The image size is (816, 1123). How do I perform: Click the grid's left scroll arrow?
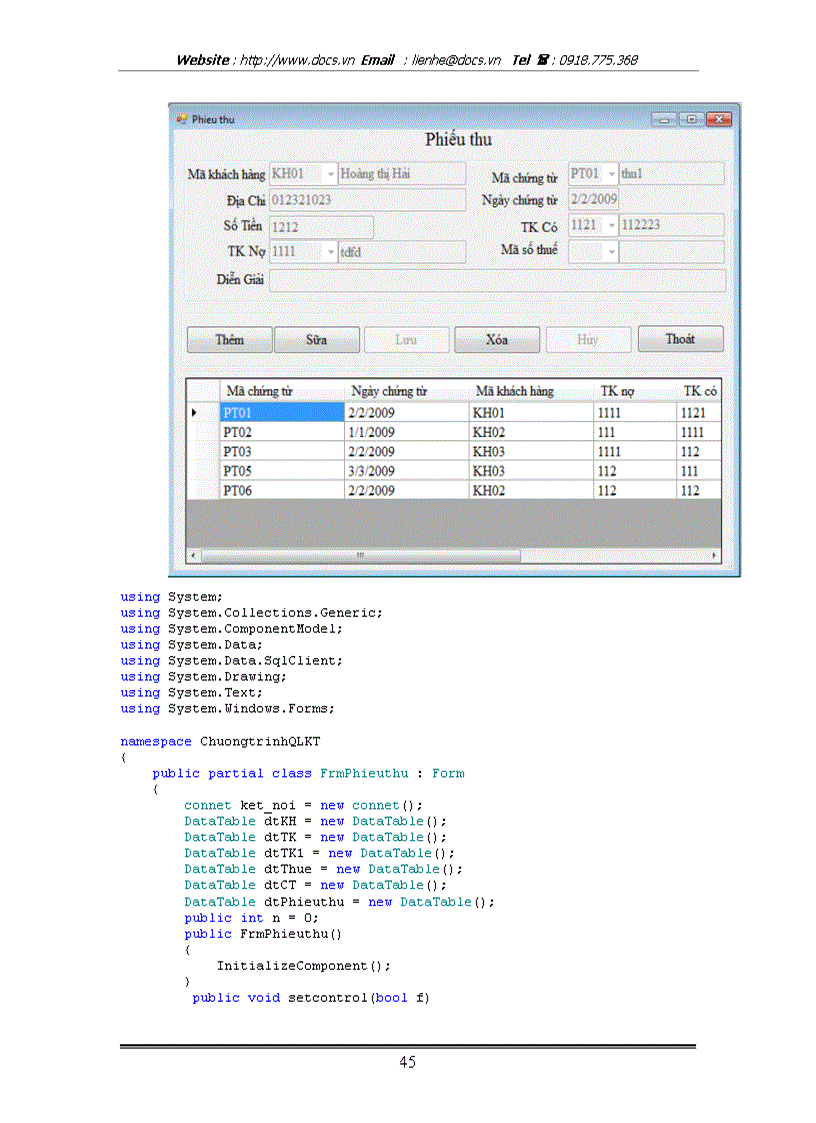[194, 555]
